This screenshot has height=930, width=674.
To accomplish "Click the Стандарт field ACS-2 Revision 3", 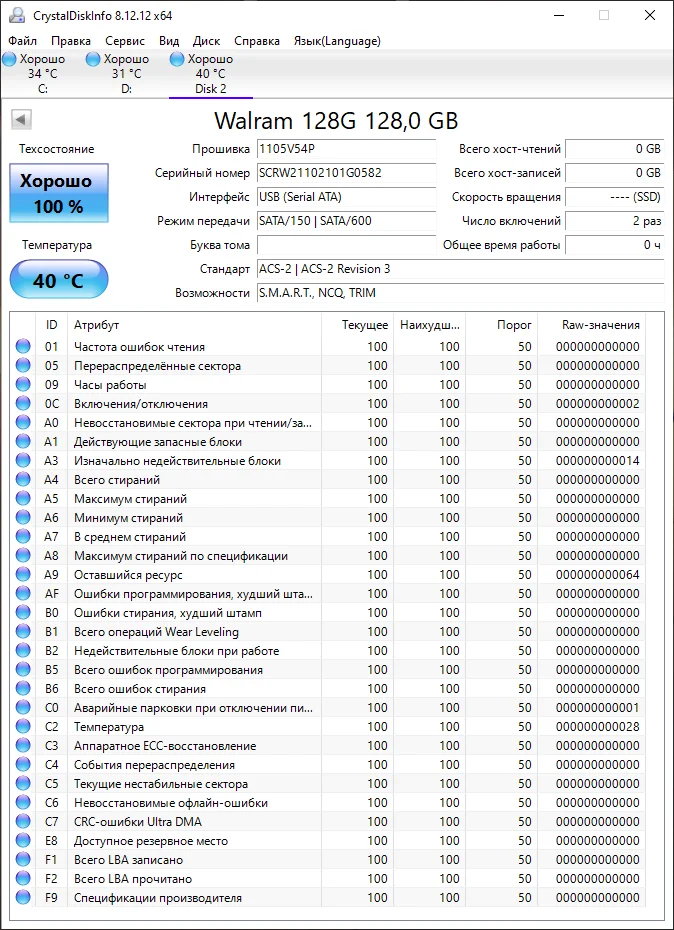I will coord(460,269).
